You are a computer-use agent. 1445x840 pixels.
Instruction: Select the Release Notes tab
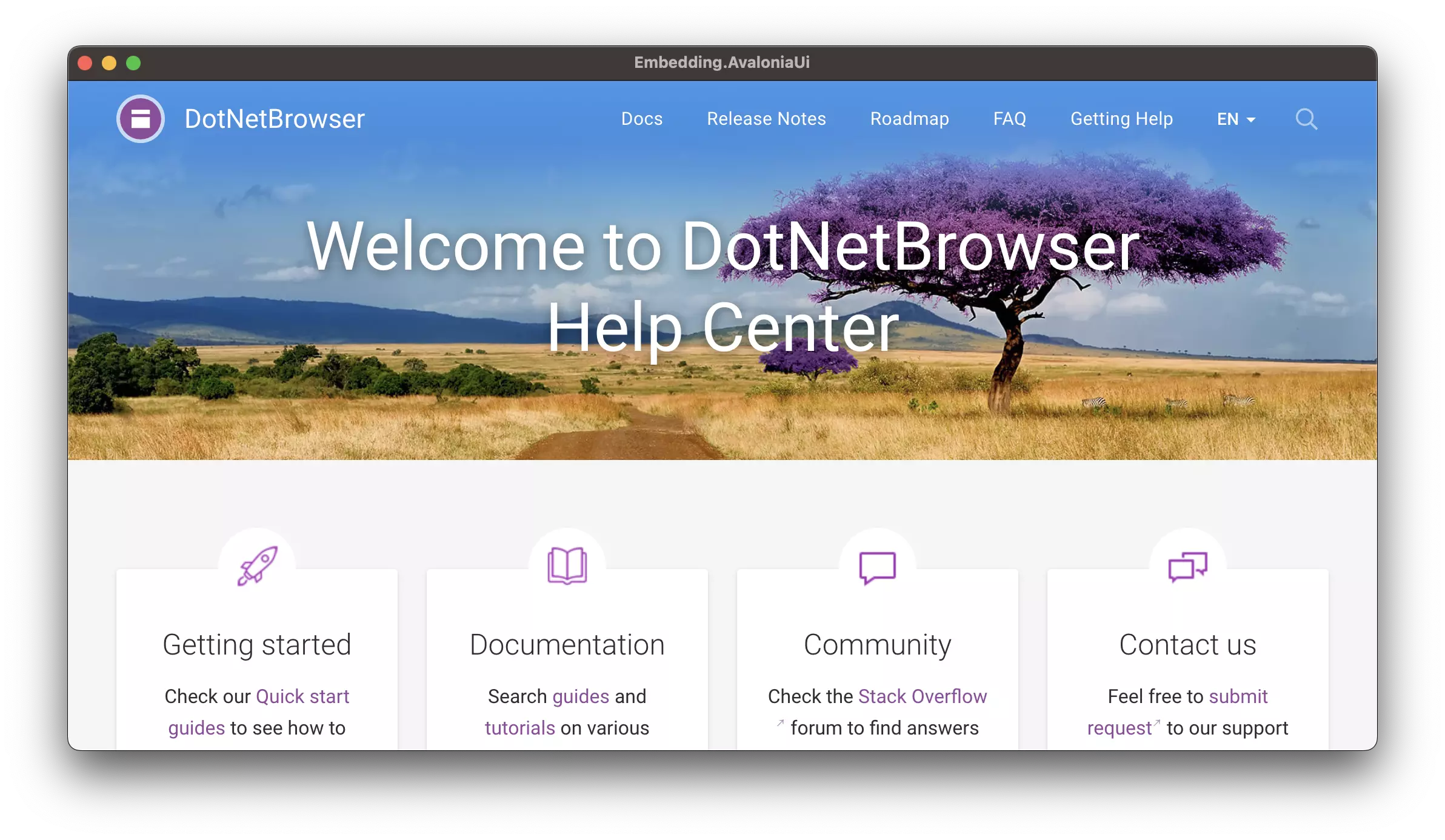coord(766,119)
